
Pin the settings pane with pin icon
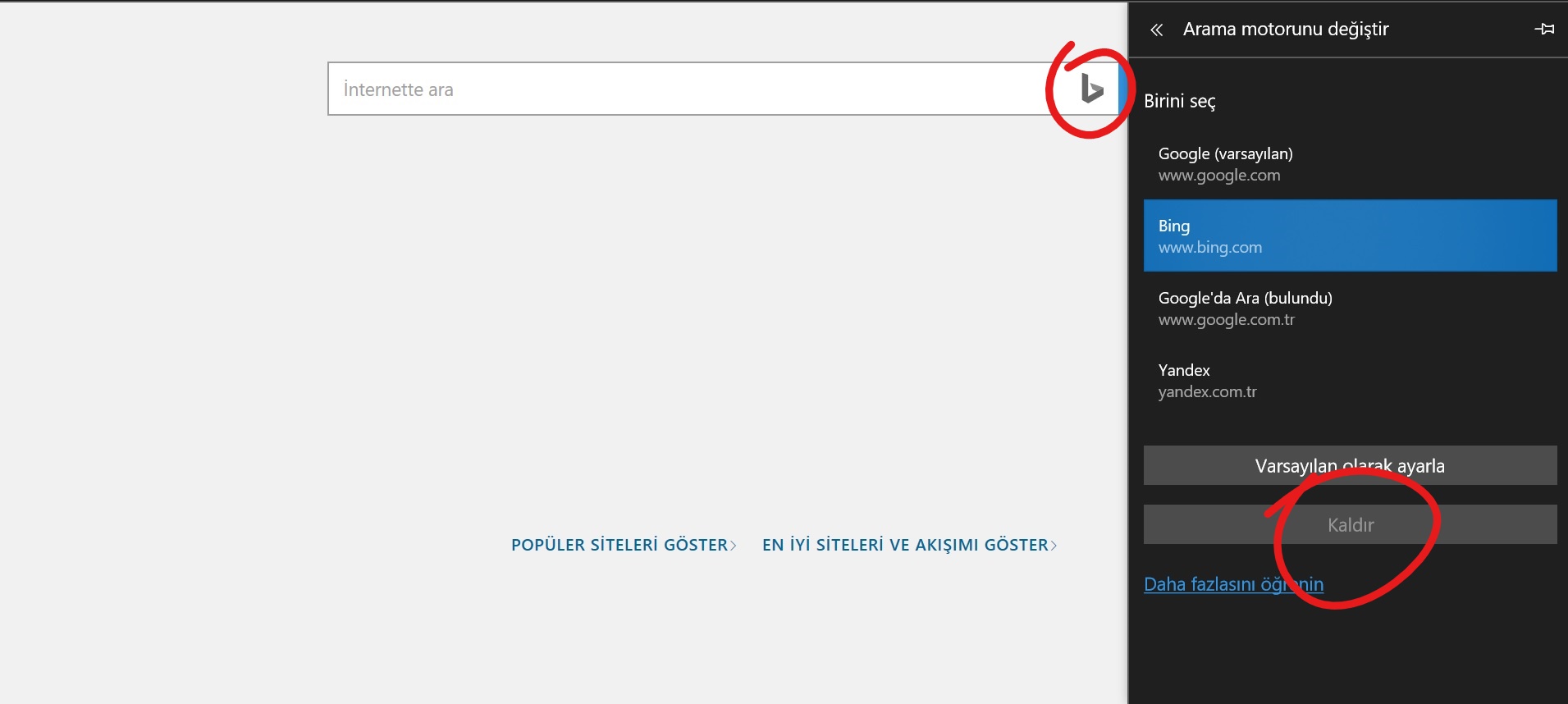point(1543,30)
